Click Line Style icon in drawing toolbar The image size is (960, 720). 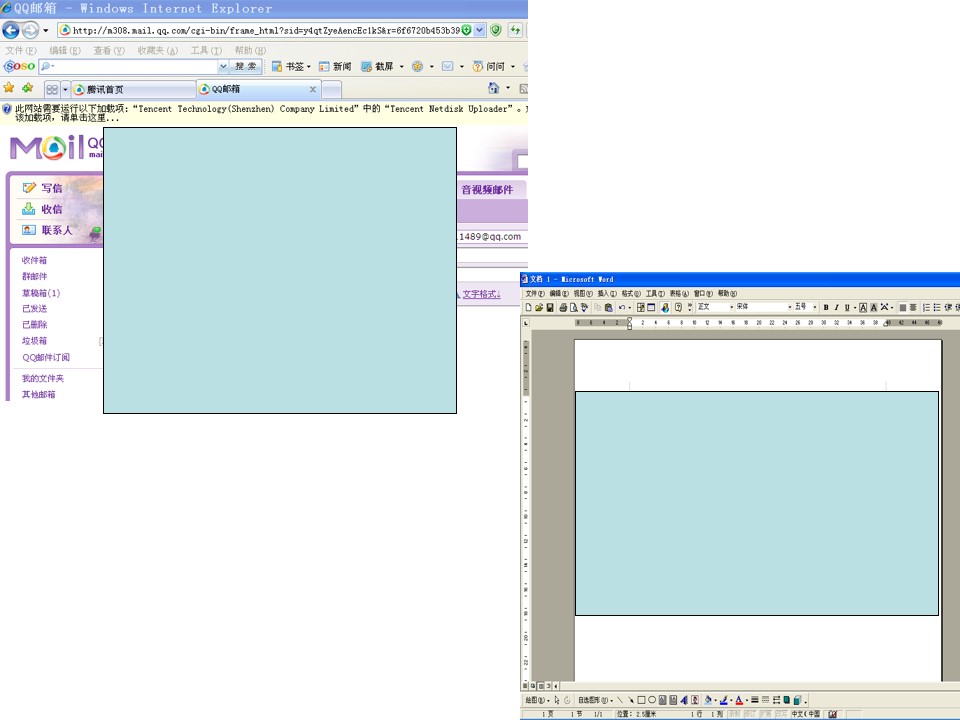(x=755, y=700)
